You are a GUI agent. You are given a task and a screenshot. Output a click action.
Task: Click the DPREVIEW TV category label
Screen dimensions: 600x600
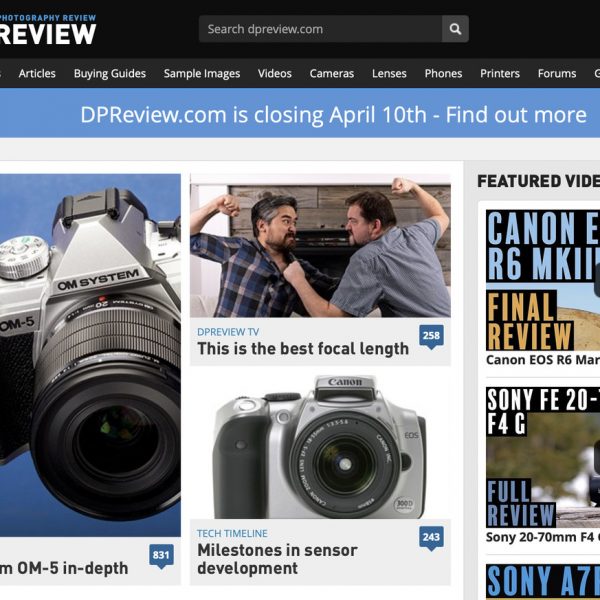point(228,332)
